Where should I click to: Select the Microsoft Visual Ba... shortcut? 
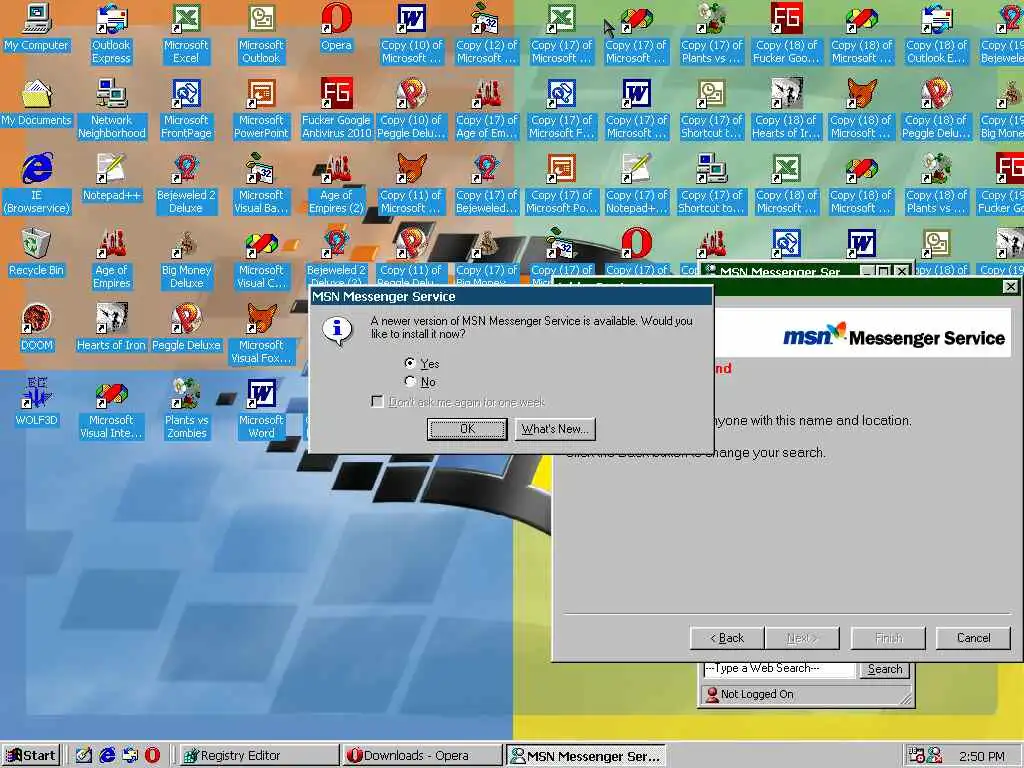261,184
